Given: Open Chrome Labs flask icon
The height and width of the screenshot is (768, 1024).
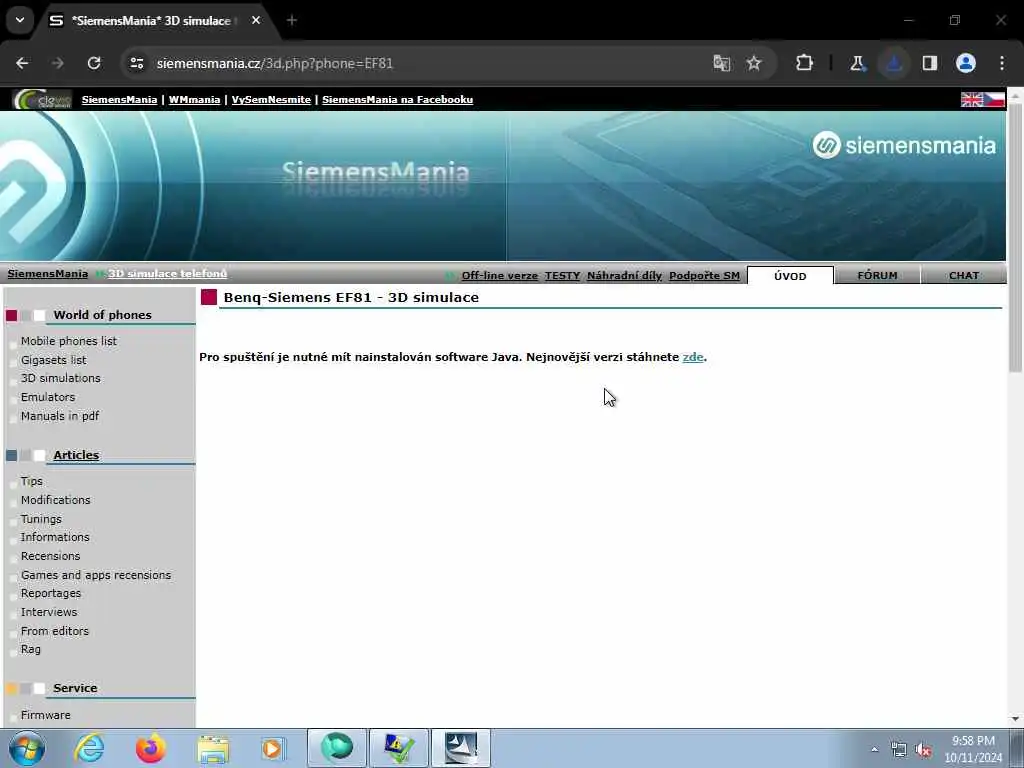Looking at the screenshot, I should (857, 63).
